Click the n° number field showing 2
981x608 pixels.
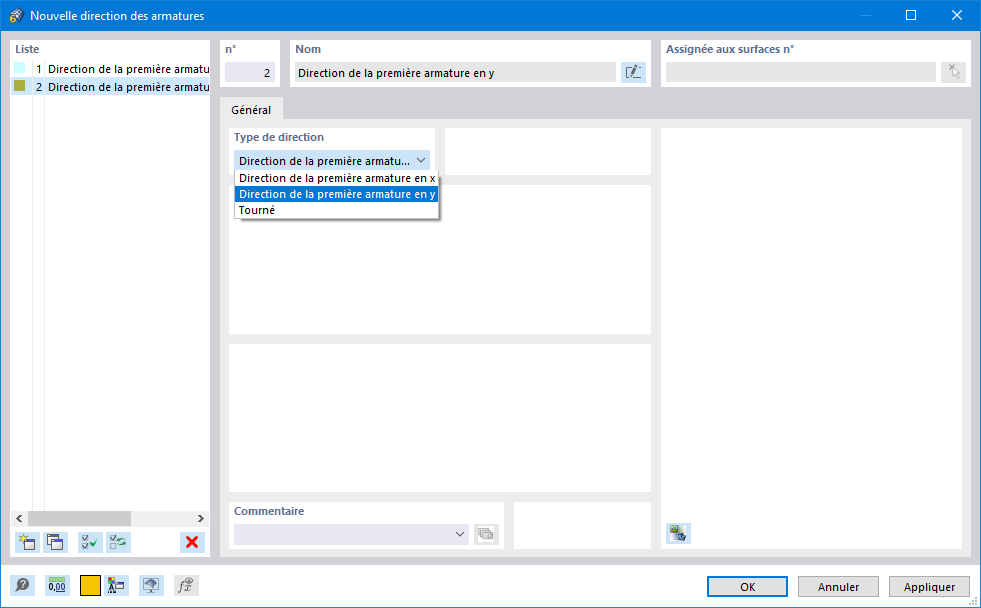click(250, 73)
